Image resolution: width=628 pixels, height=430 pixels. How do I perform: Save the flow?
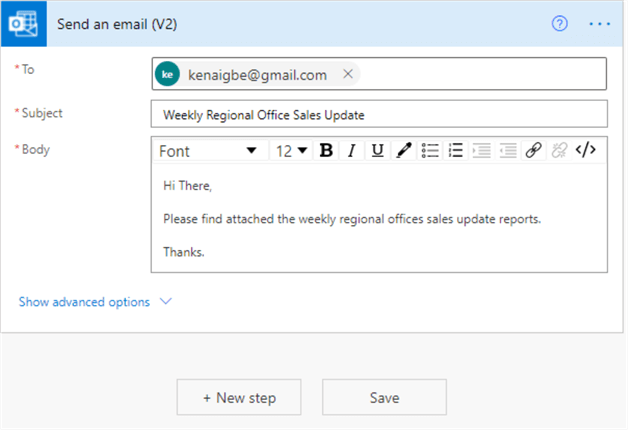[x=384, y=397]
